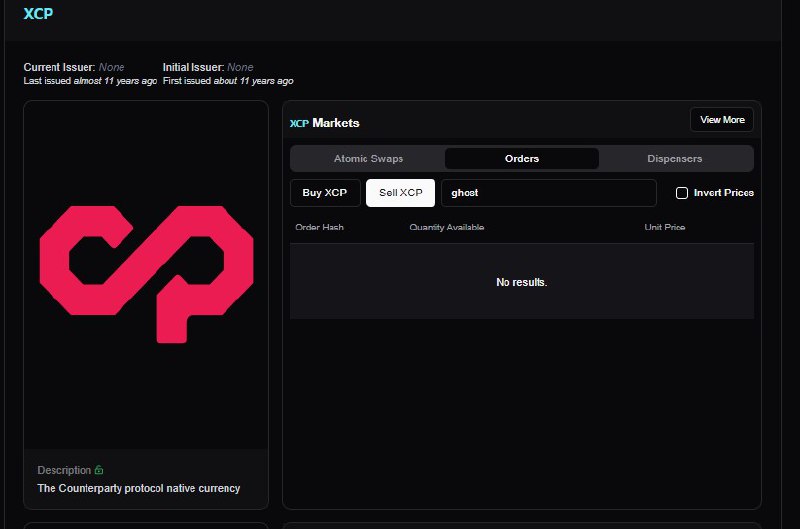Click the Current Issuer 'None' value

pyautogui.click(x=111, y=67)
